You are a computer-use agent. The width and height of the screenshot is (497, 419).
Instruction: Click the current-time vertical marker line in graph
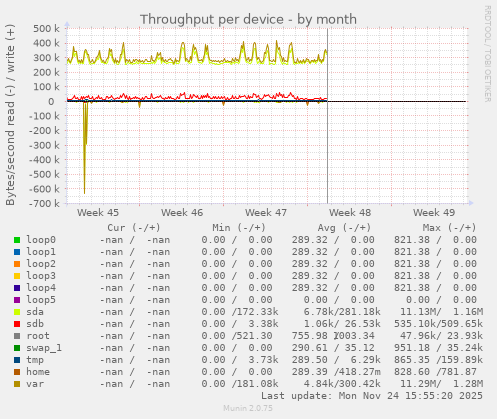[327, 116]
